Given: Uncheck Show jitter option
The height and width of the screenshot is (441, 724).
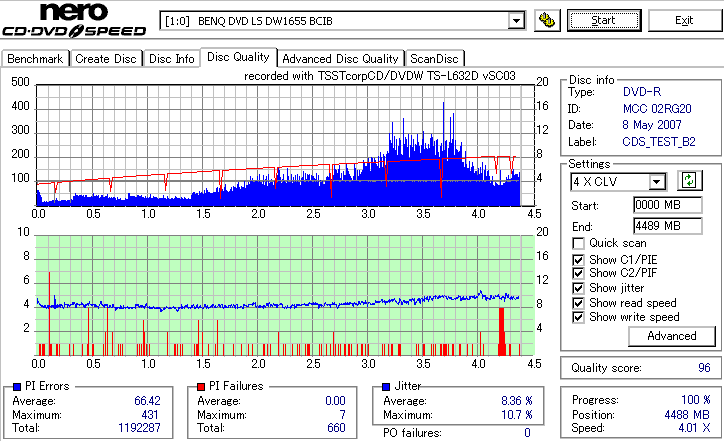Looking at the screenshot, I should [578, 288].
